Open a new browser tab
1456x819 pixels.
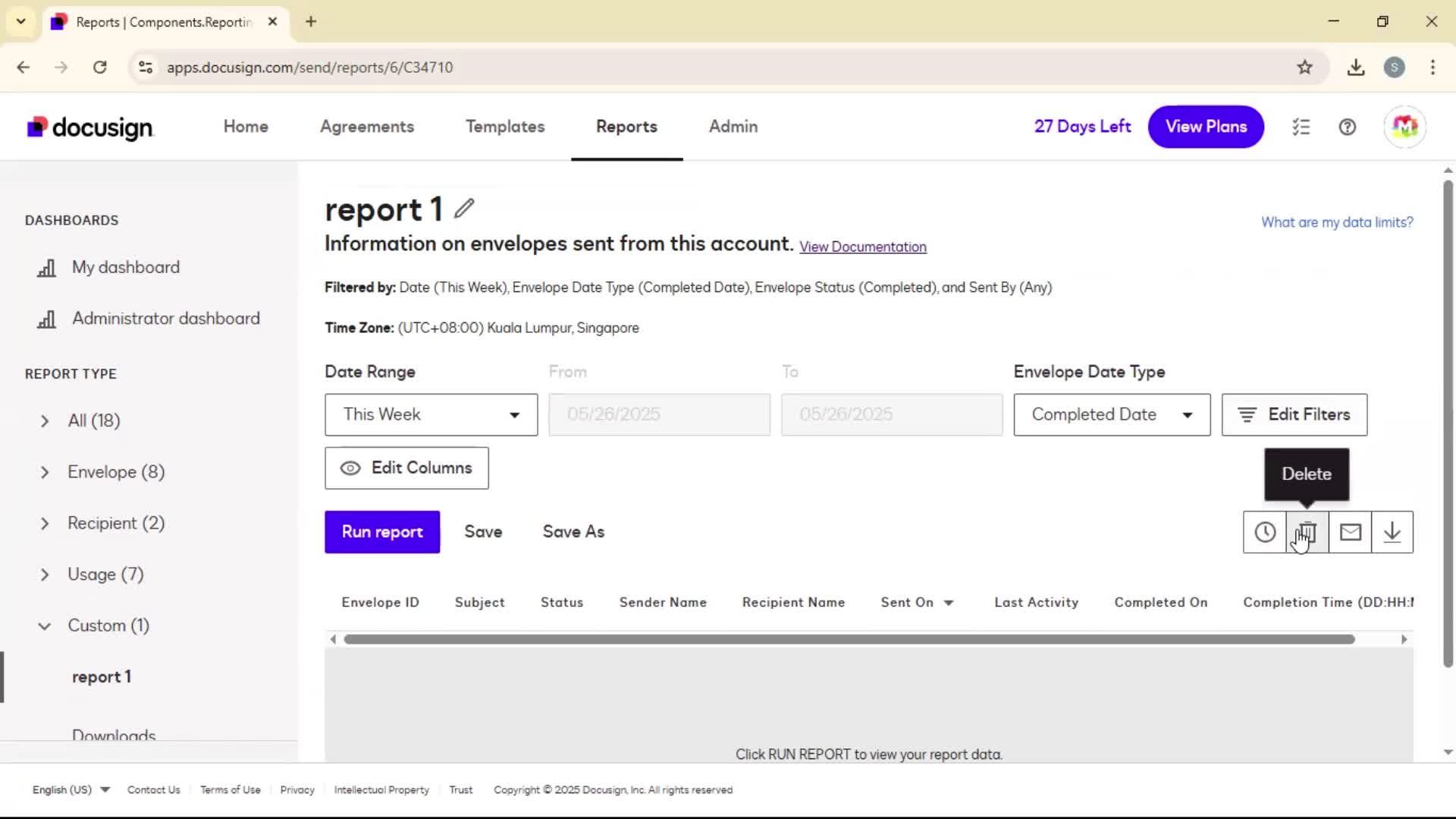pyautogui.click(x=311, y=21)
